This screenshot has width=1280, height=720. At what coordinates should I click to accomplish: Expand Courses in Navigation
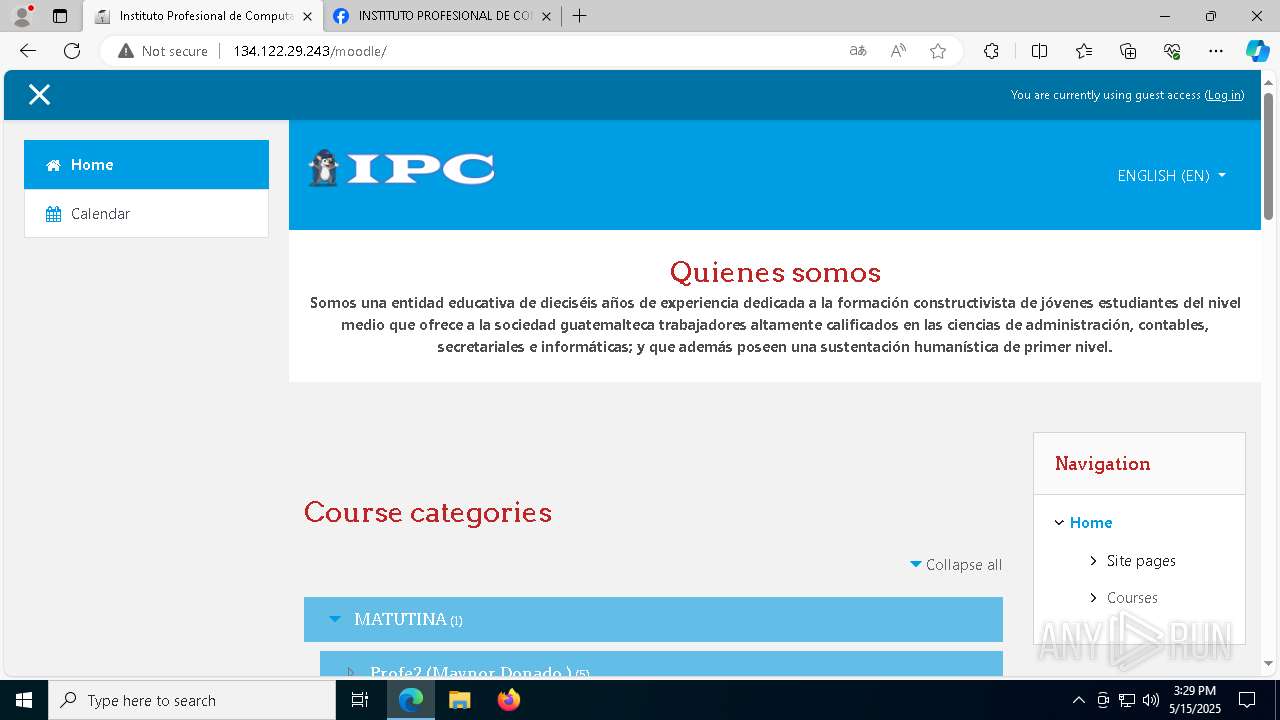[x=1094, y=598]
